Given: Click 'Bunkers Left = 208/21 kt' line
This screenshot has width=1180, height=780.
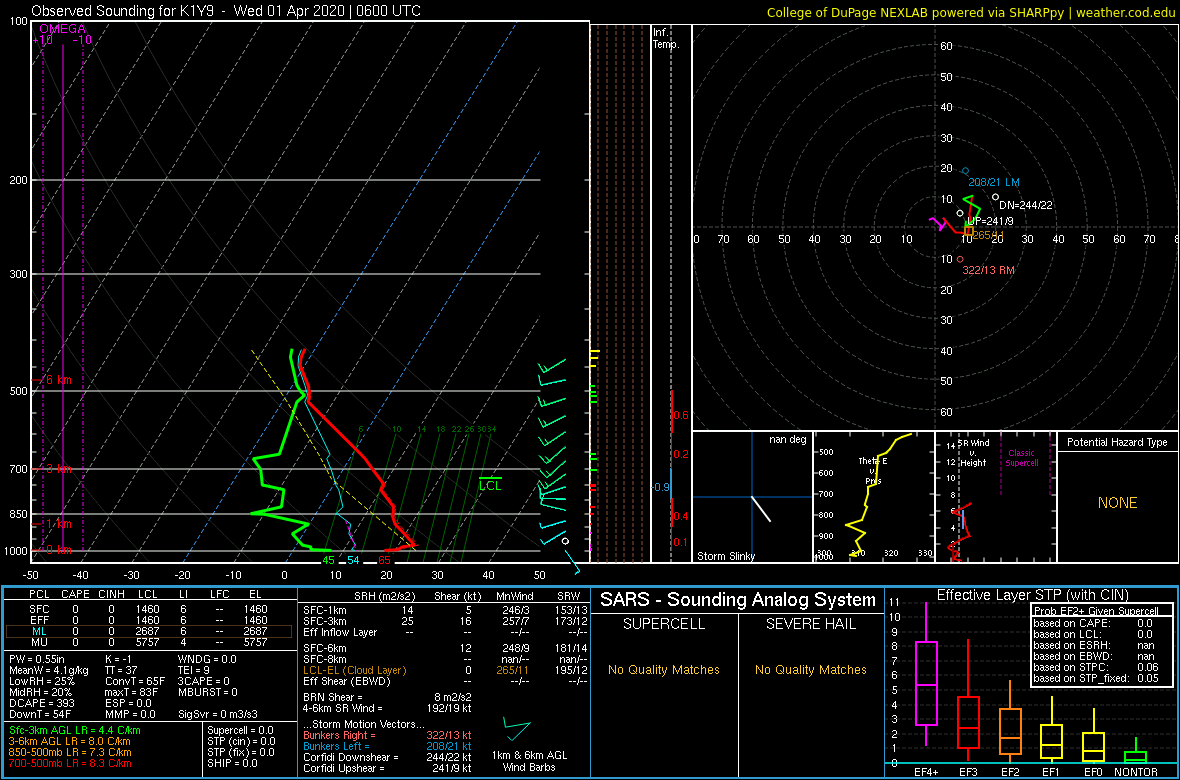Looking at the screenshot, I should (387, 746).
